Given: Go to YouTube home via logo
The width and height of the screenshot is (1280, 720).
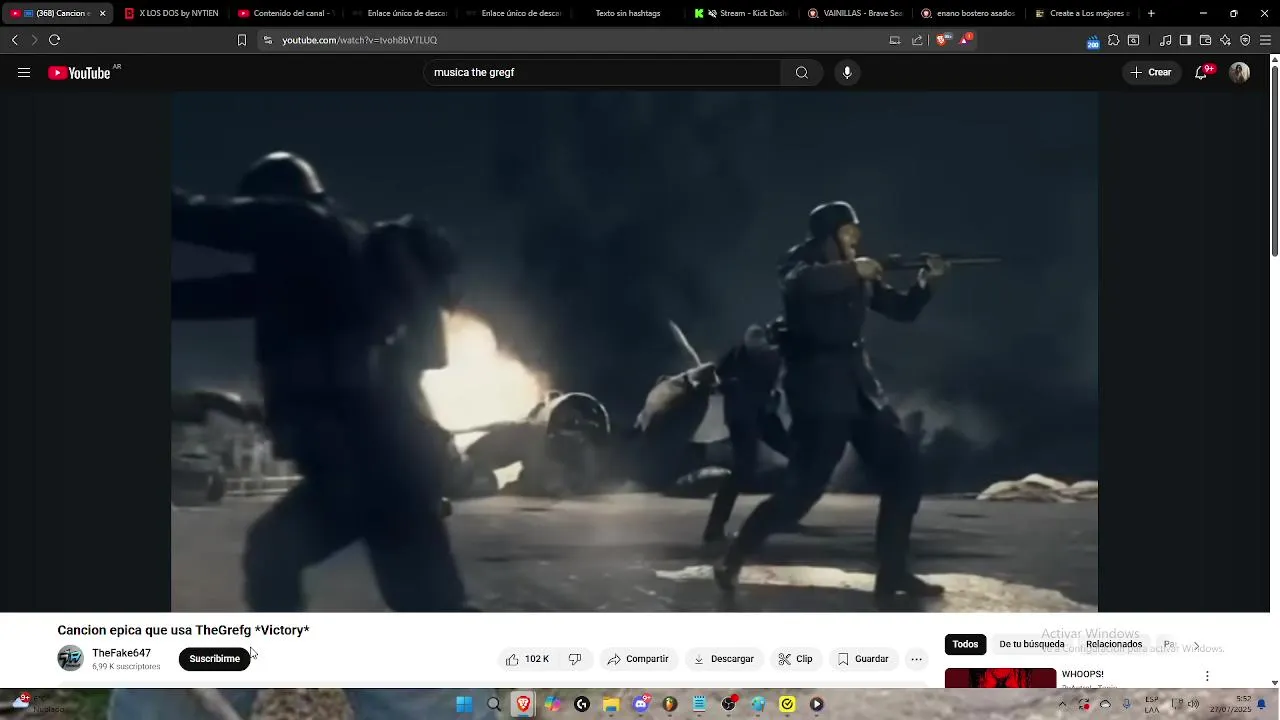Looking at the screenshot, I should (79, 73).
